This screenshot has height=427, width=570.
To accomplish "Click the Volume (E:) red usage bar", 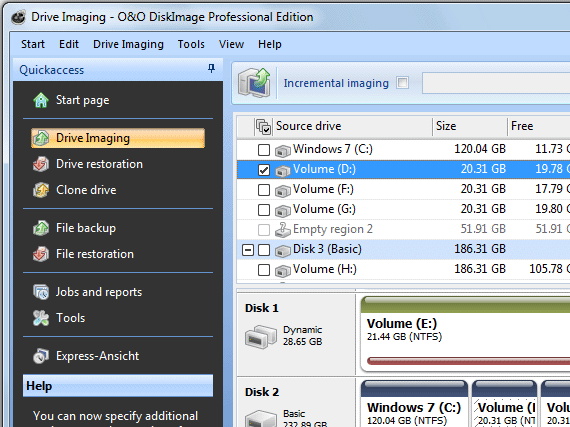I will coord(469,361).
